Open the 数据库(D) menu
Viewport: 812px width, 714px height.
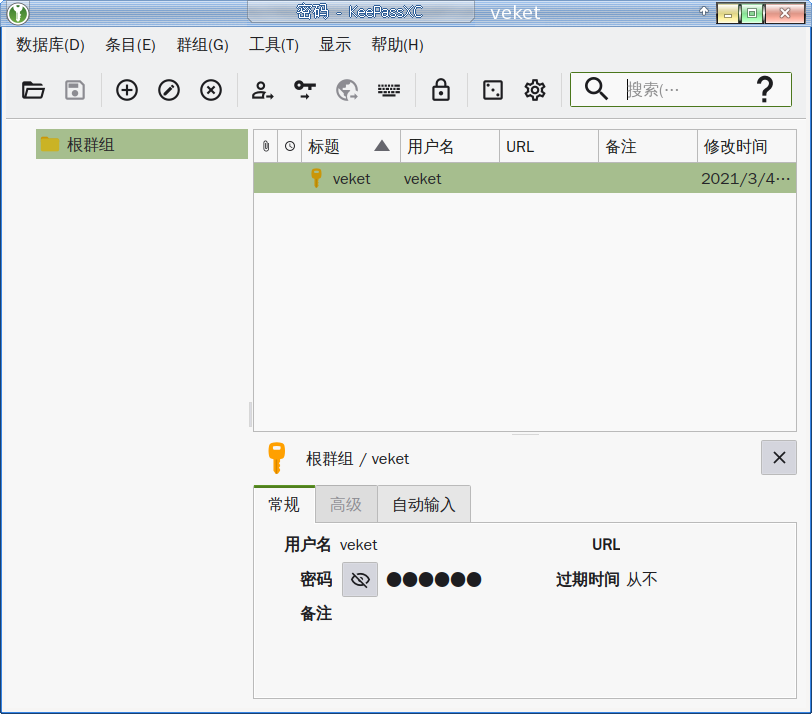(50, 45)
